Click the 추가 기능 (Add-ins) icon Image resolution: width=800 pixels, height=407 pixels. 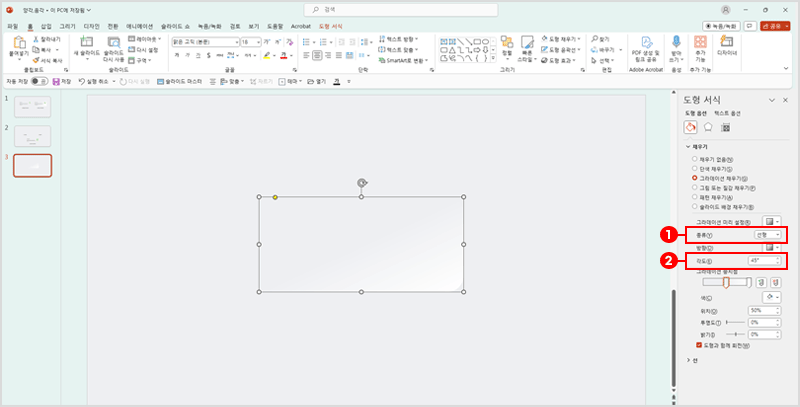700,45
